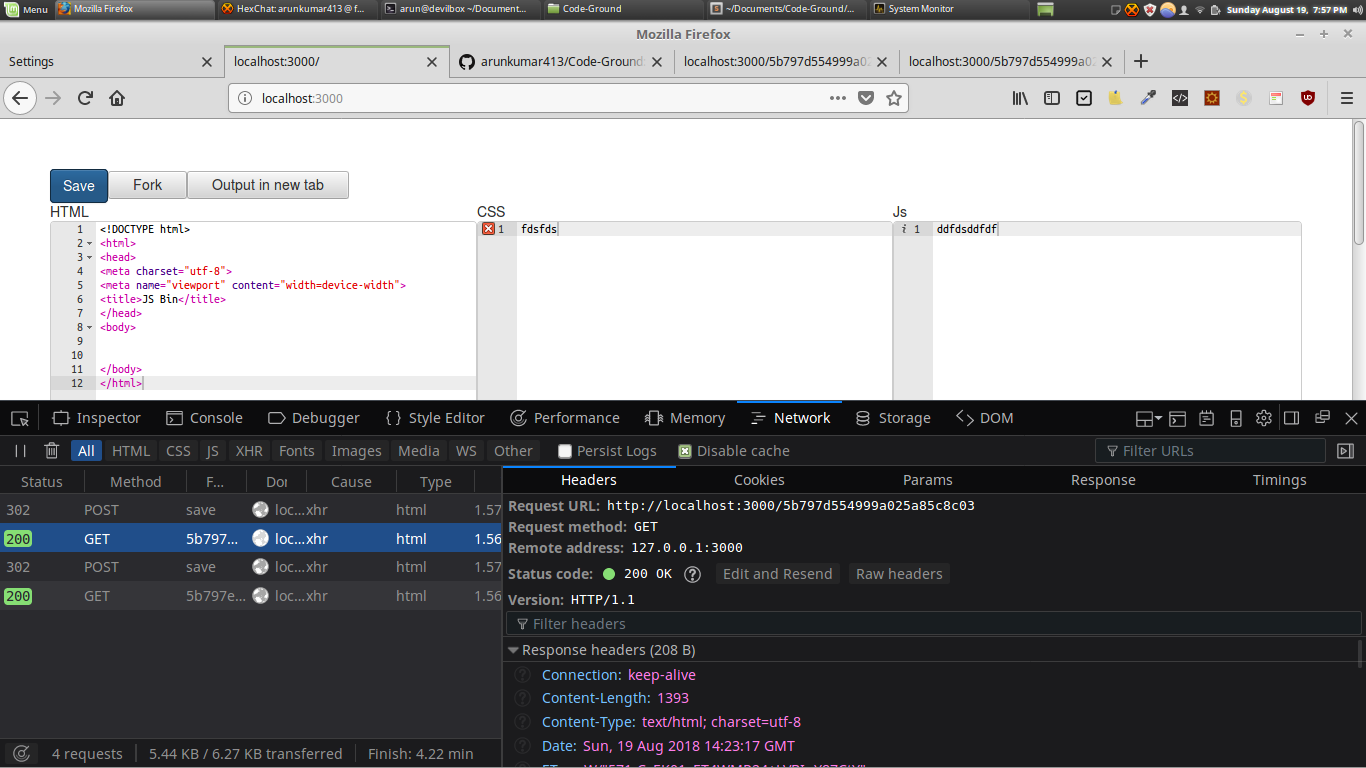Filter requests by HTML type
This screenshot has width=1366, height=768.
pyautogui.click(x=131, y=451)
